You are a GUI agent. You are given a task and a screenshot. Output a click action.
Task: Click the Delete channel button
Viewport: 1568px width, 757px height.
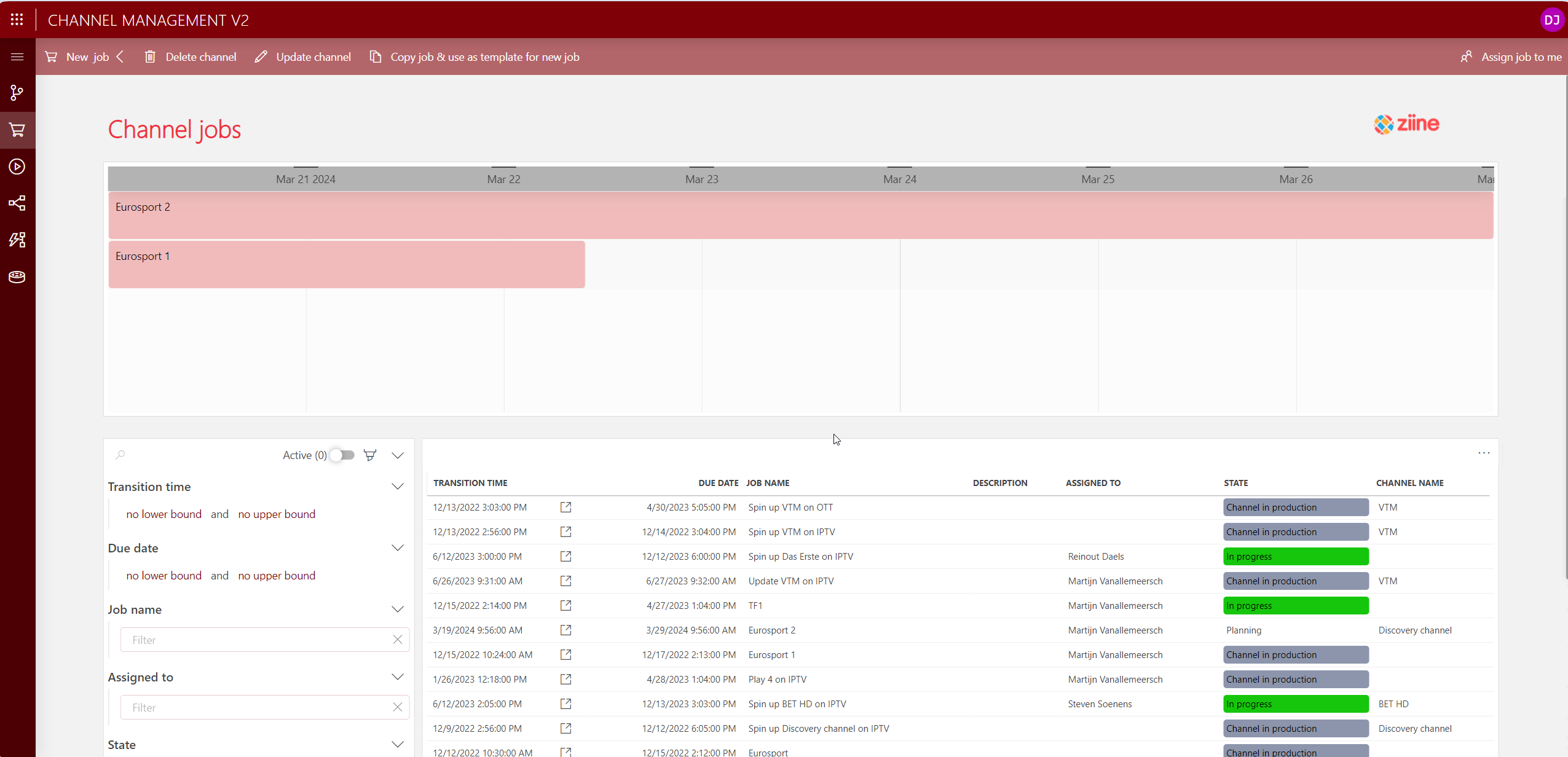click(x=190, y=57)
